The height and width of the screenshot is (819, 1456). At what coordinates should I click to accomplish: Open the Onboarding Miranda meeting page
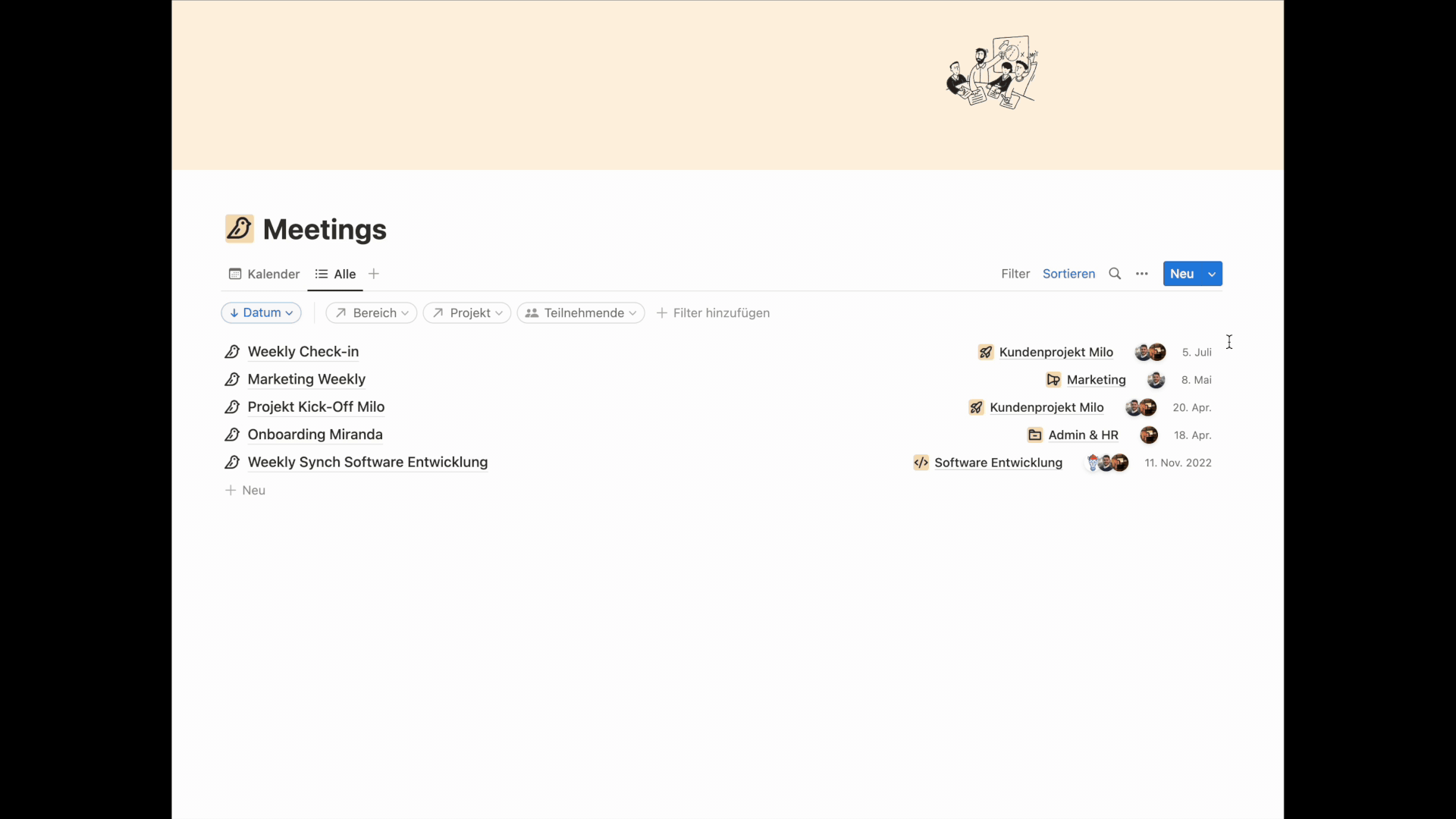(315, 435)
